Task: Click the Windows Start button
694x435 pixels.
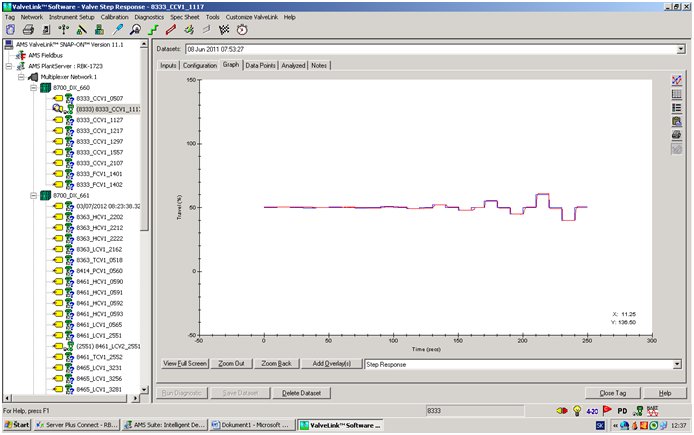Action: point(17,425)
